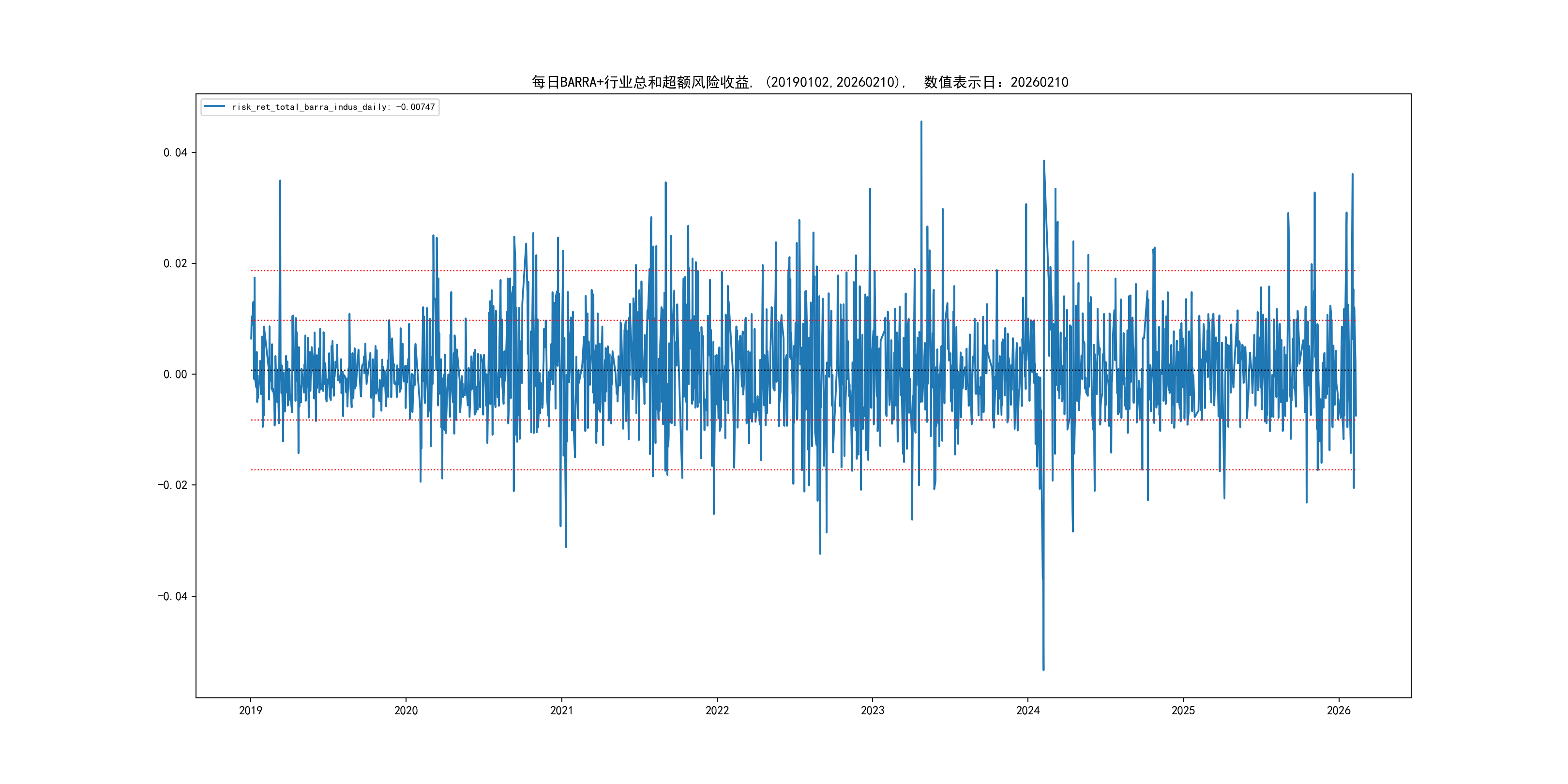Click the -0.04 y-axis tick label

(172, 596)
